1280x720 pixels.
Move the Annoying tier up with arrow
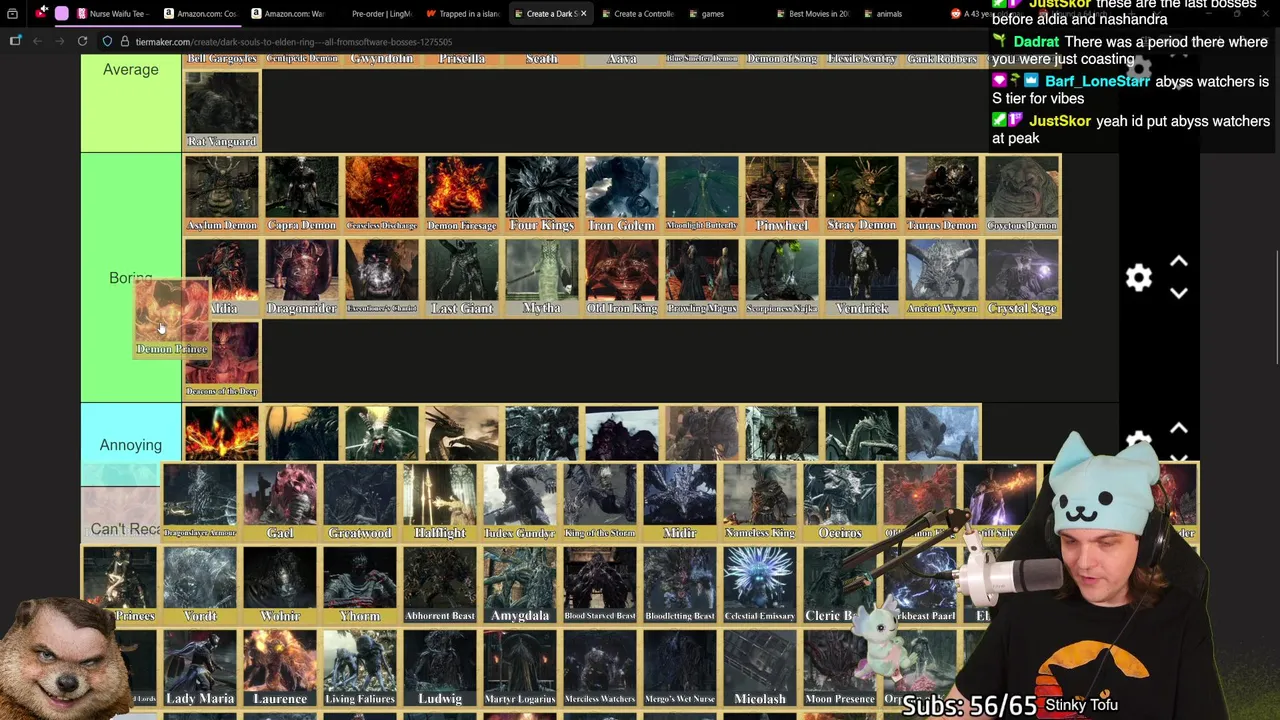pos(1178,429)
